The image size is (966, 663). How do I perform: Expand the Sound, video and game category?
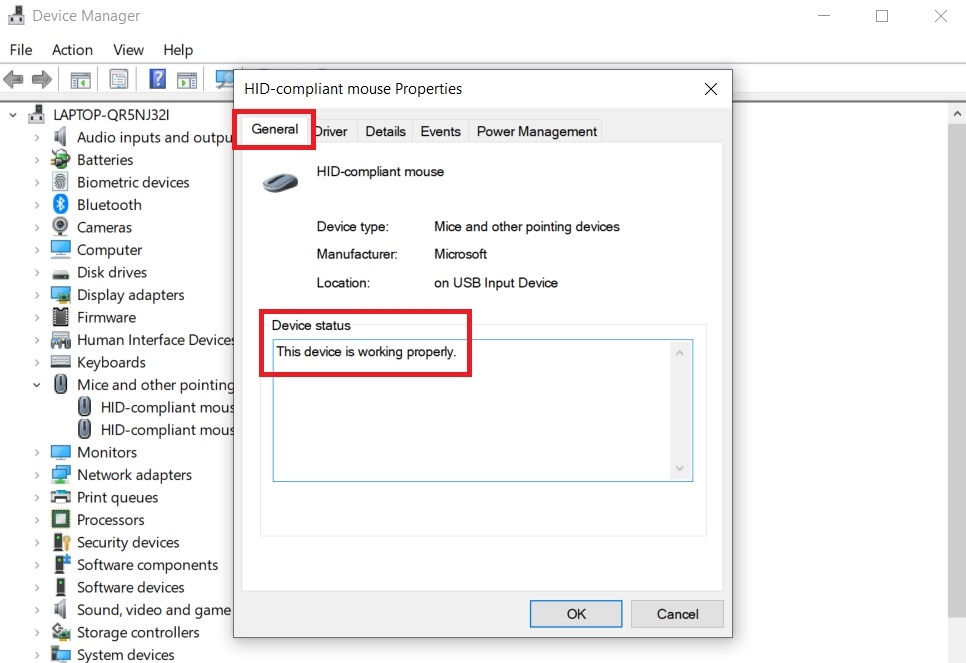click(x=37, y=610)
